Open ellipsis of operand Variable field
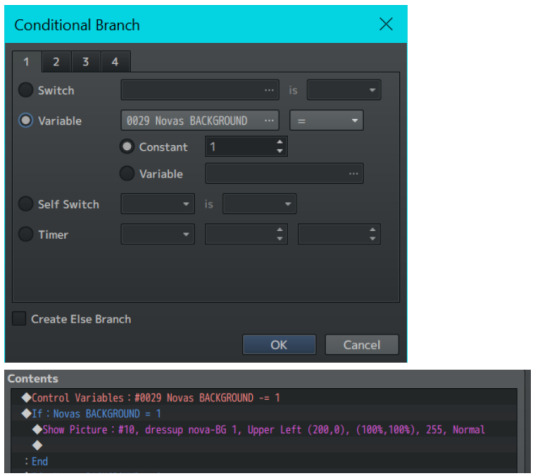This screenshot has width=540, height=476. [x=354, y=174]
